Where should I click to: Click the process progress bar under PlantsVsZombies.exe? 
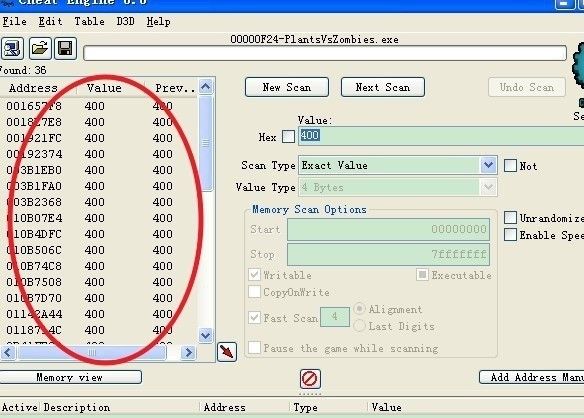click(325, 53)
